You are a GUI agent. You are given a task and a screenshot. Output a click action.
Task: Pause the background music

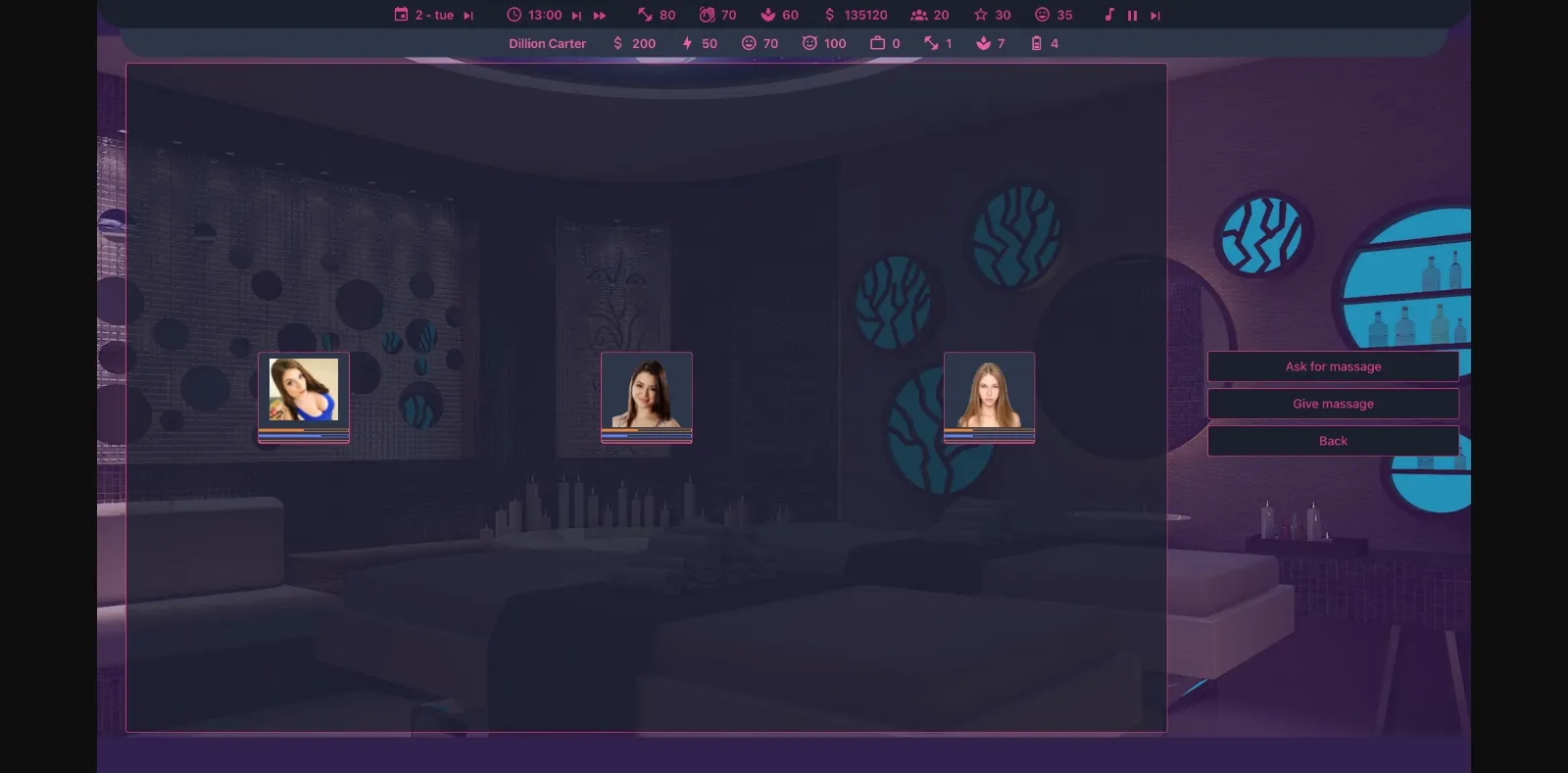pyautogui.click(x=1132, y=16)
